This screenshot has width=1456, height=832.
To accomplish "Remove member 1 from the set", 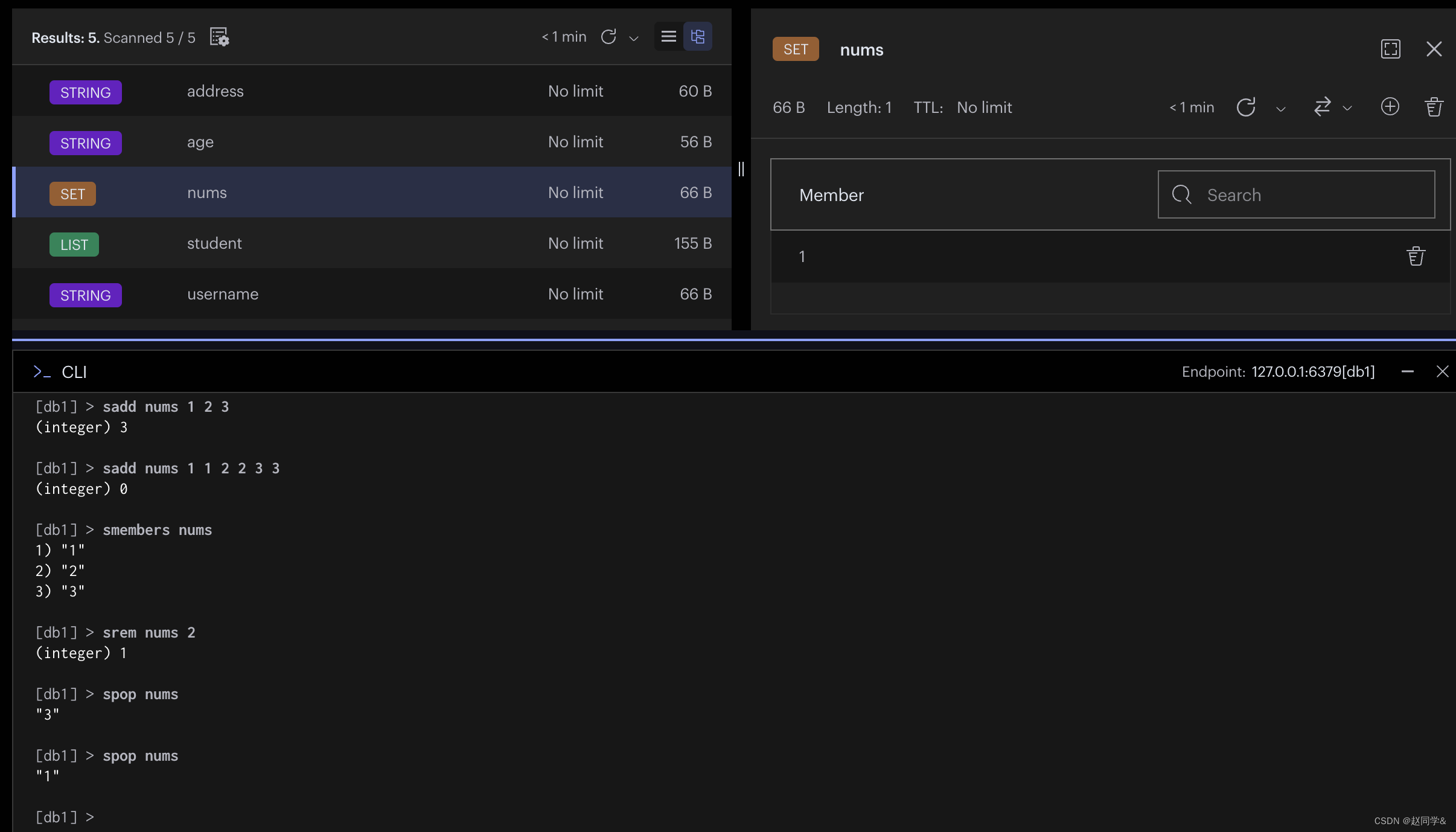I will pyautogui.click(x=1416, y=257).
